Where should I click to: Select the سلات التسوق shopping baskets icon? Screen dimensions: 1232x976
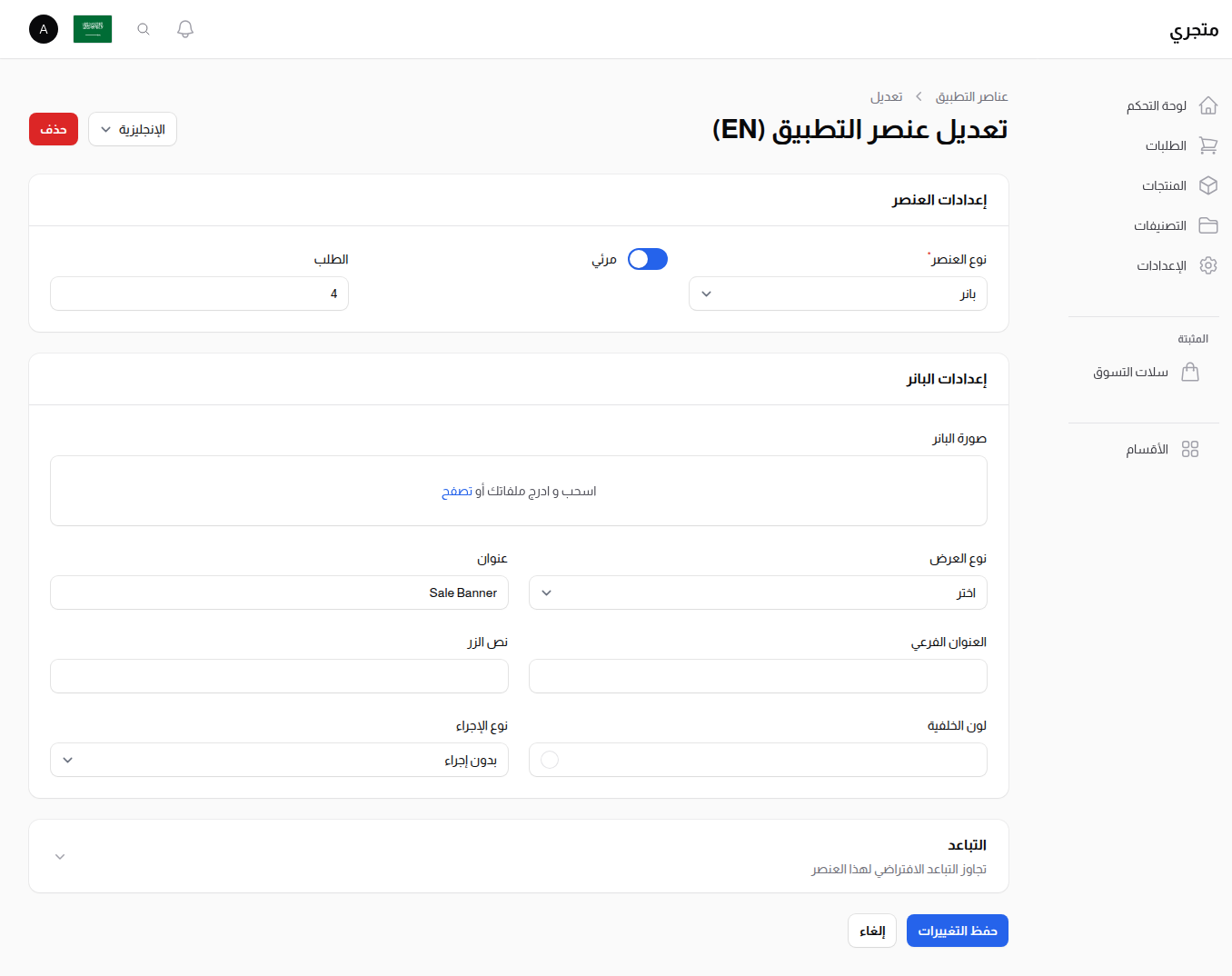coord(1190,372)
